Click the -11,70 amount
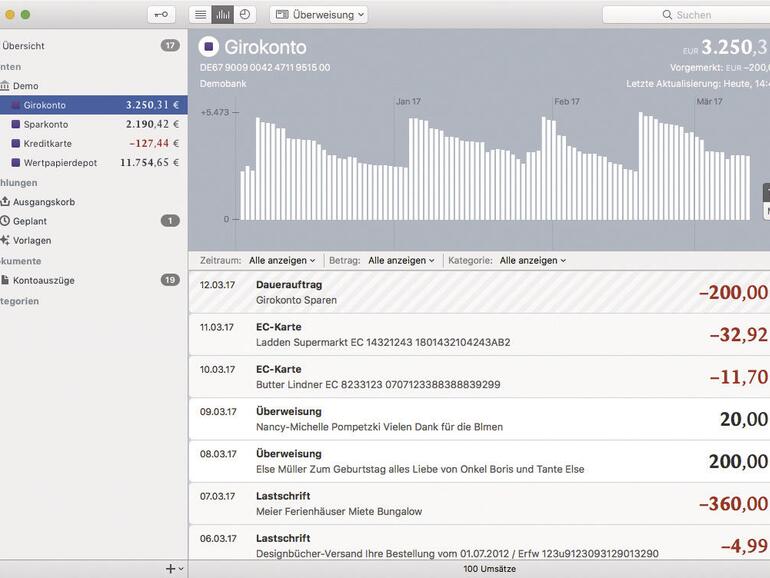Screen dimensions: 770x578 [x=739, y=377]
